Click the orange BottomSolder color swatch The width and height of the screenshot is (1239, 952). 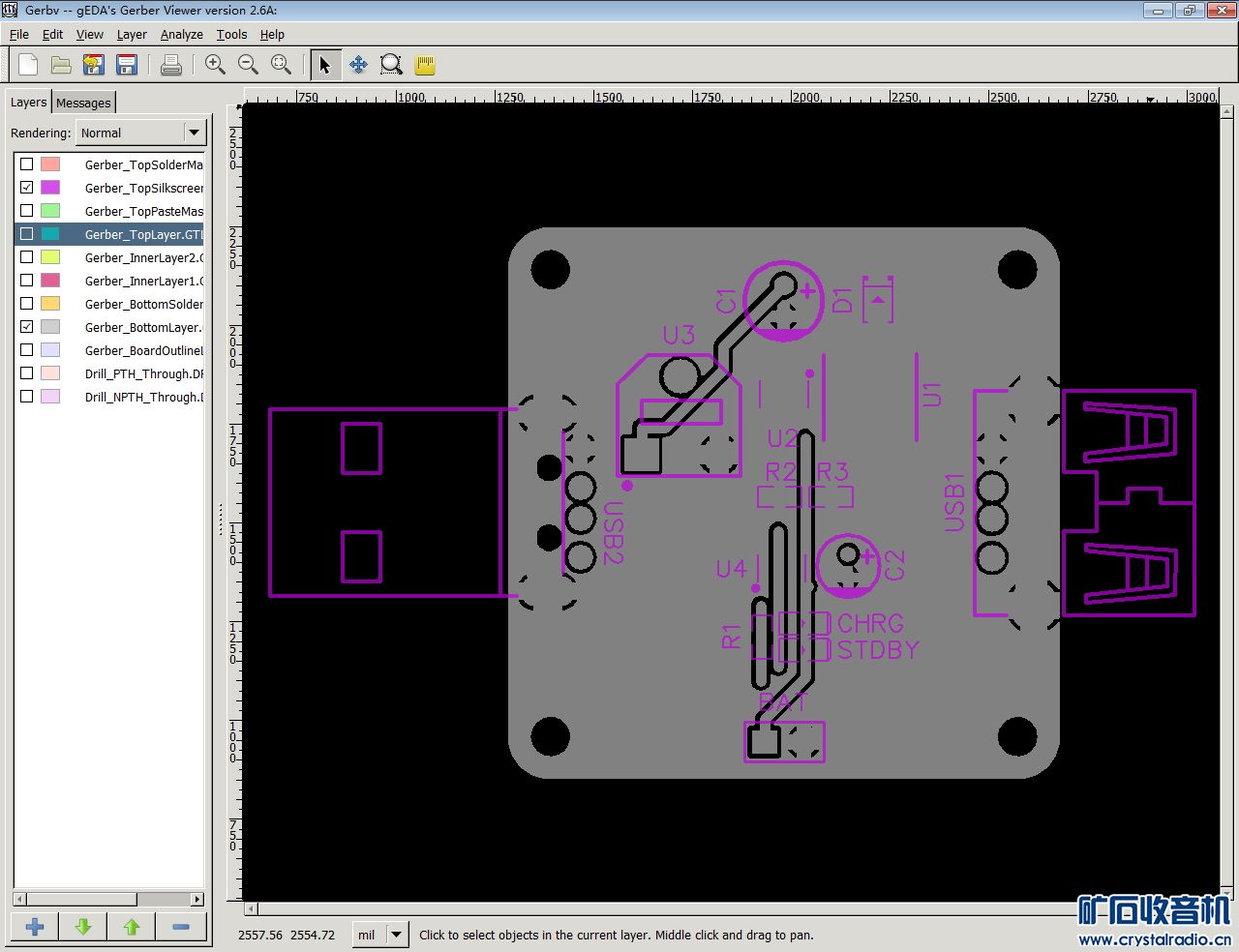[x=50, y=304]
